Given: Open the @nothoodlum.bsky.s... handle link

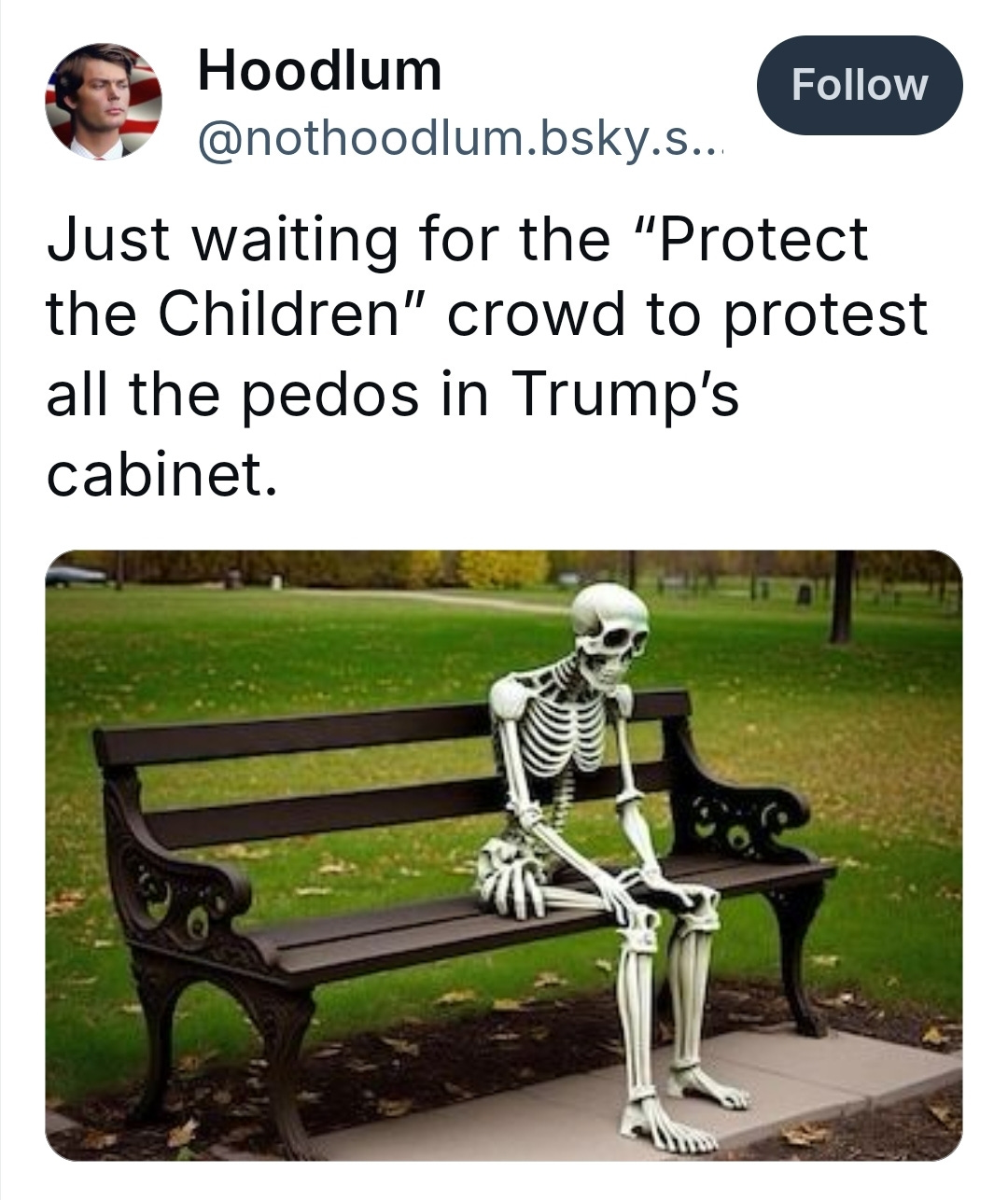Looking at the screenshot, I should click(x=461, y=139).
